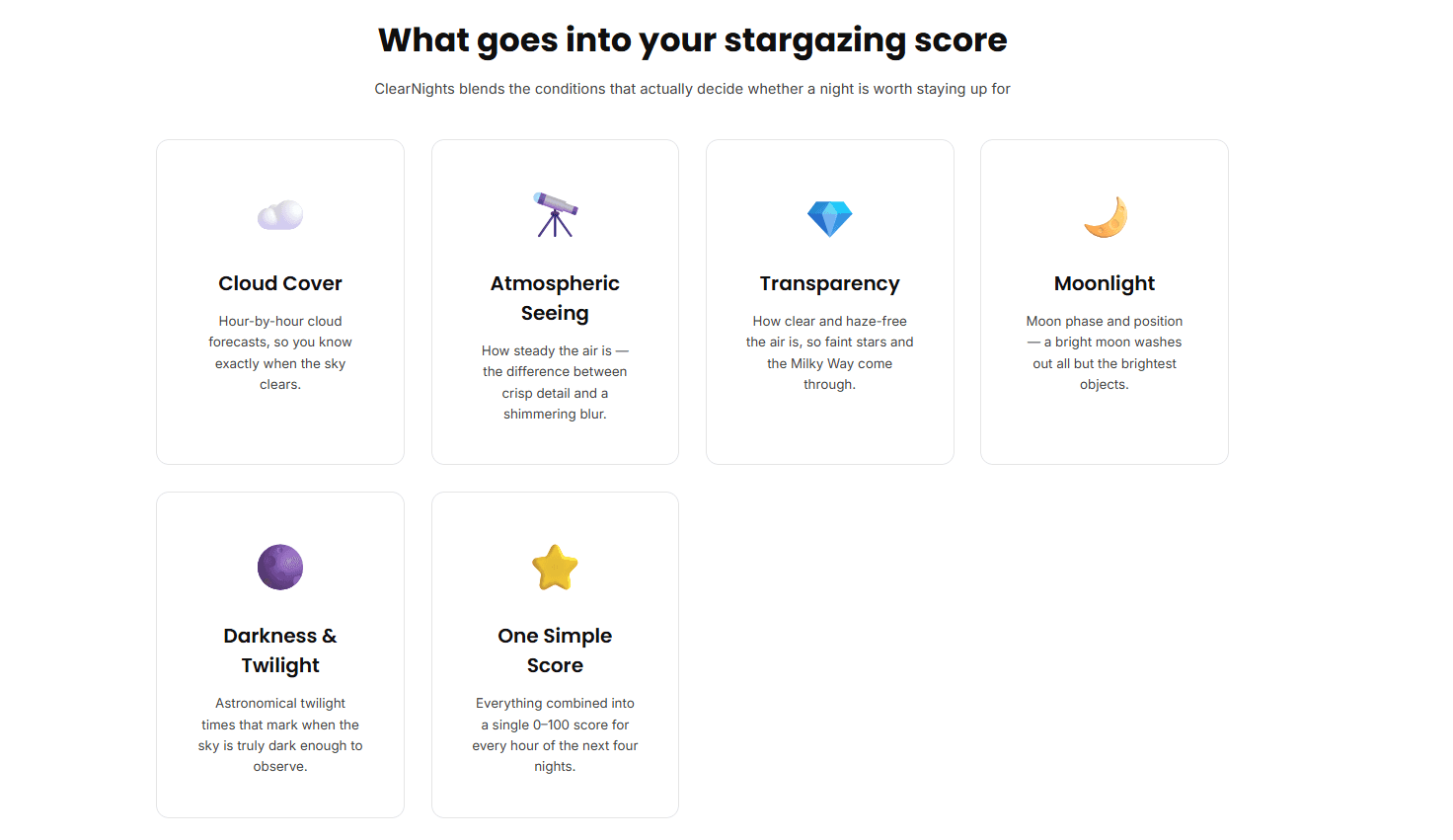
Task: Click the cloud icon in Cloud Cover card
Action: (280, 215)
